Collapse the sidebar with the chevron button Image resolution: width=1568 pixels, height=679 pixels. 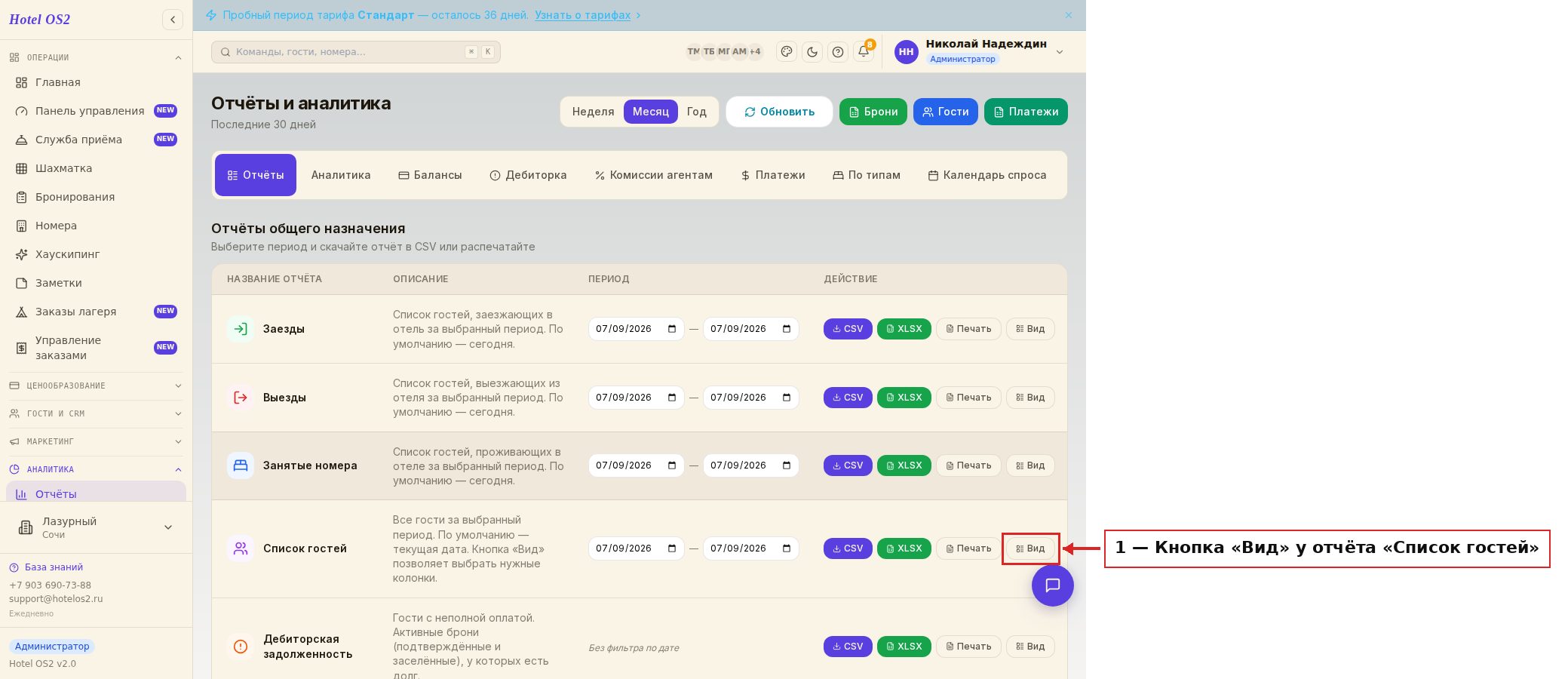point(173,20)
